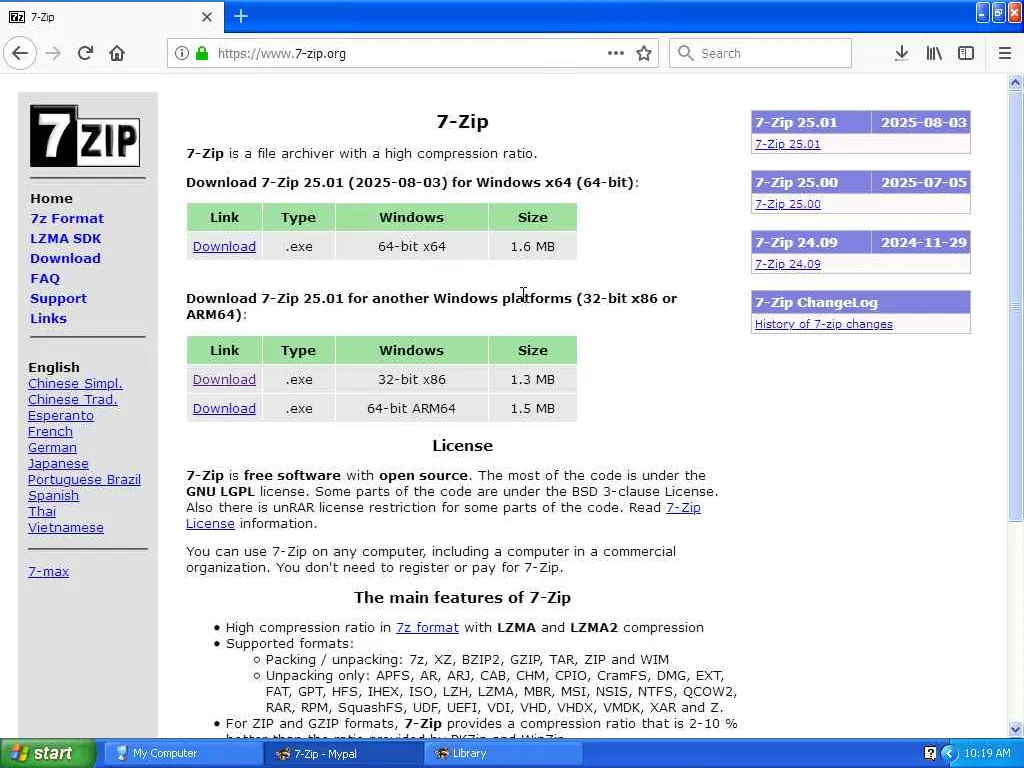Follow the 7z format link in features
This screenshot has width=1024, height=768.
tap(427, 628)
